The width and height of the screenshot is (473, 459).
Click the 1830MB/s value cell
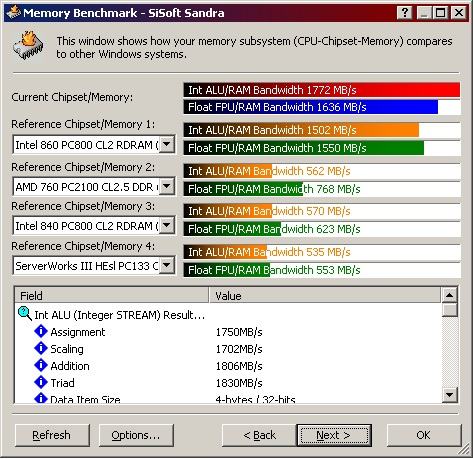pos(239,383)
